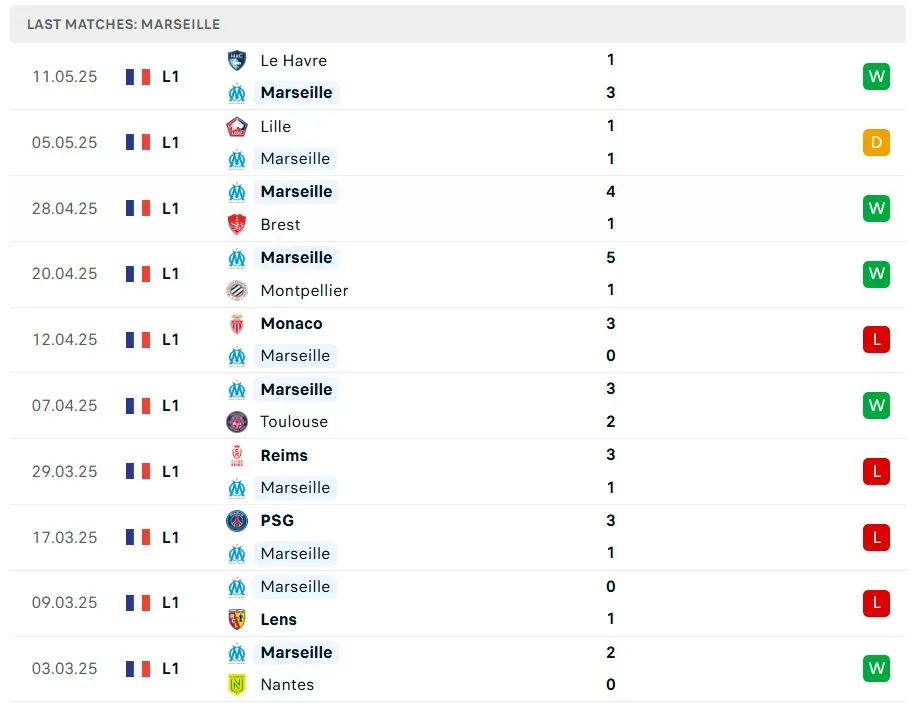Select the 17.03.25 PSG match date
Viewport: 913px width, 712px height.
[65, 537]
